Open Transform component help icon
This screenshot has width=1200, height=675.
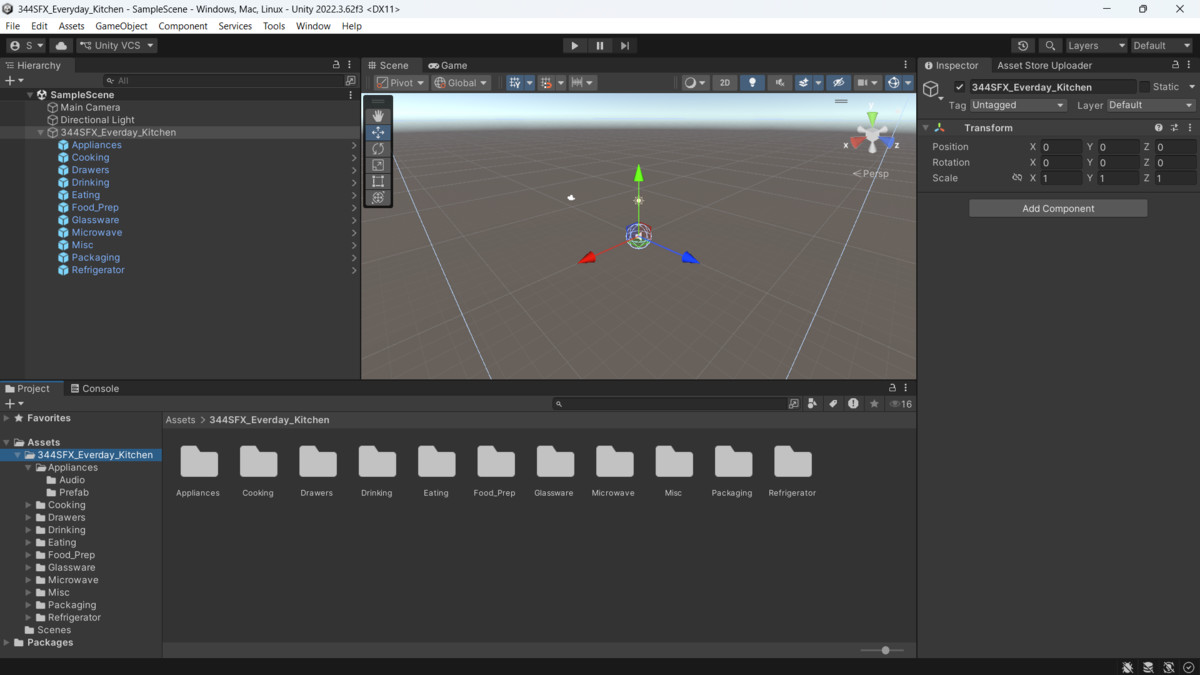(1159, 128)
